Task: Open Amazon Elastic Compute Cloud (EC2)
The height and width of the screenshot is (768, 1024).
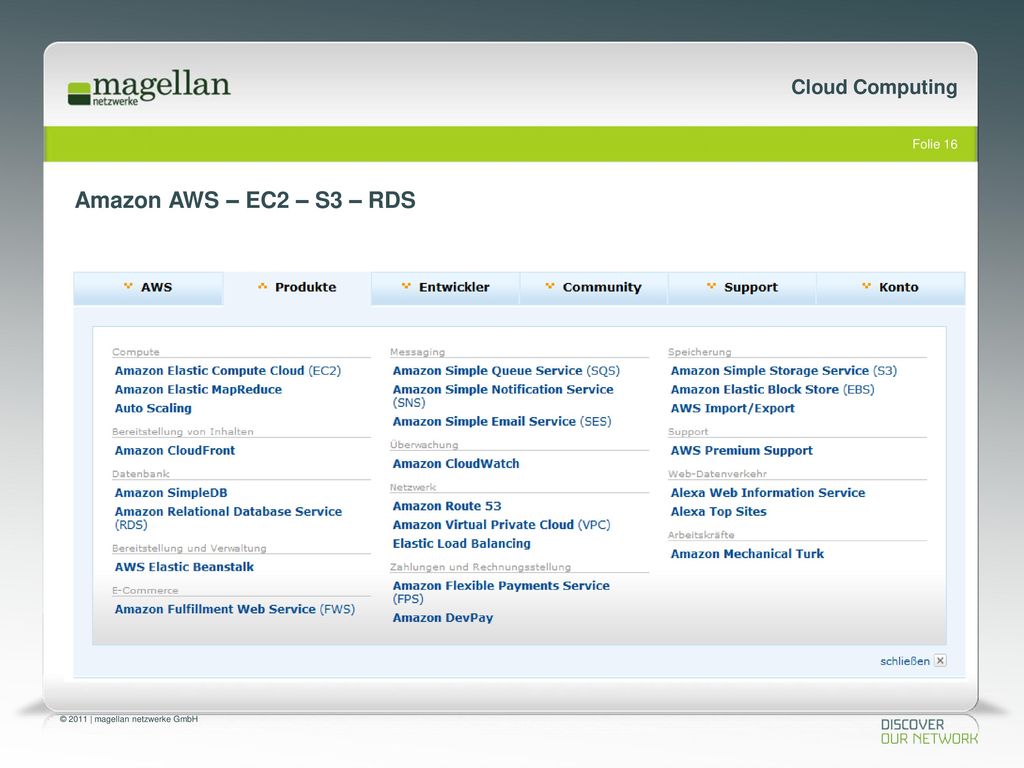Action: pyautogui.click(x=228, y=371)
